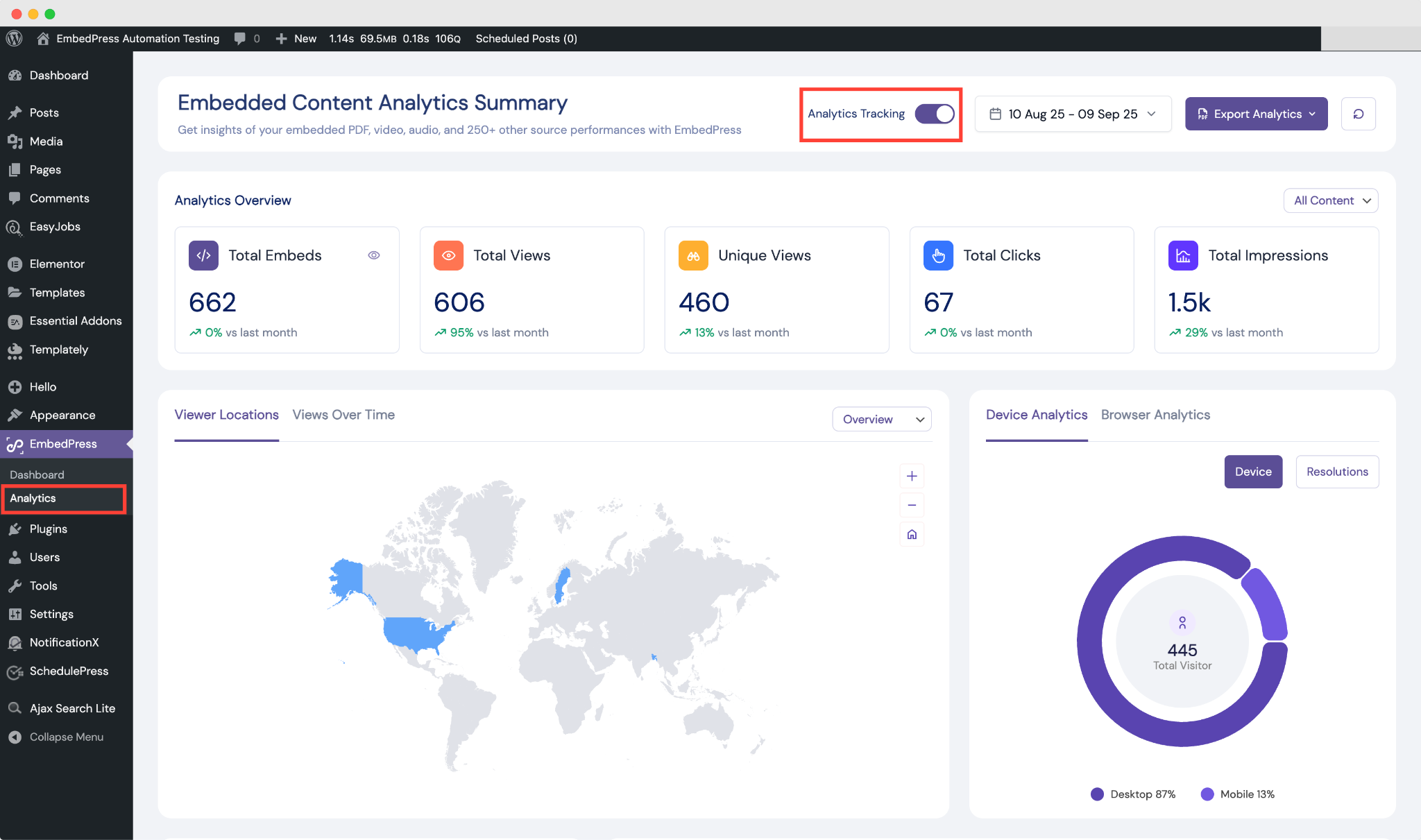The image size is (1421, 840).
Task: Click the Total Views orange eye icon
Action: (x=448, y=255)
